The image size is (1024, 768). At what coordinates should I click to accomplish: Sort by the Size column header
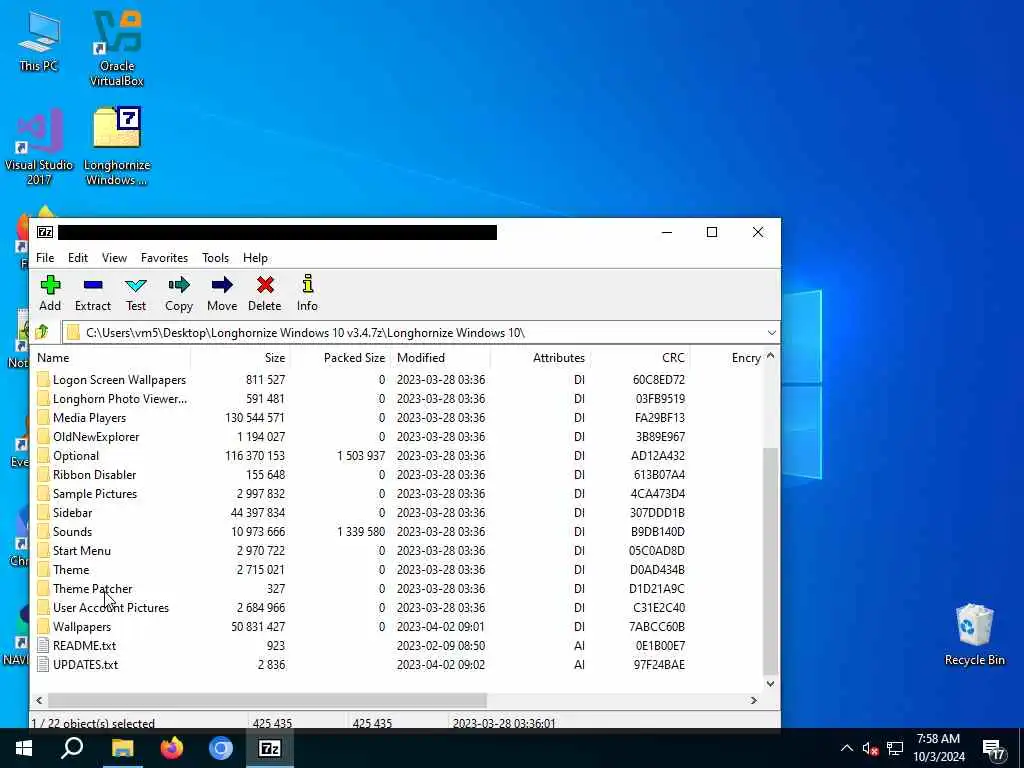(x=240, y=358)
